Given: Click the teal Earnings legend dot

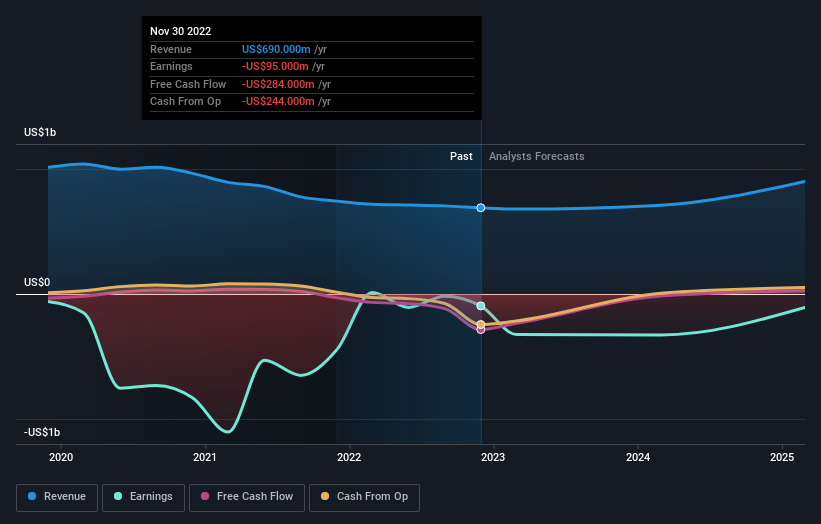Looking at the screenshot, I should click(x=118, y=496).
